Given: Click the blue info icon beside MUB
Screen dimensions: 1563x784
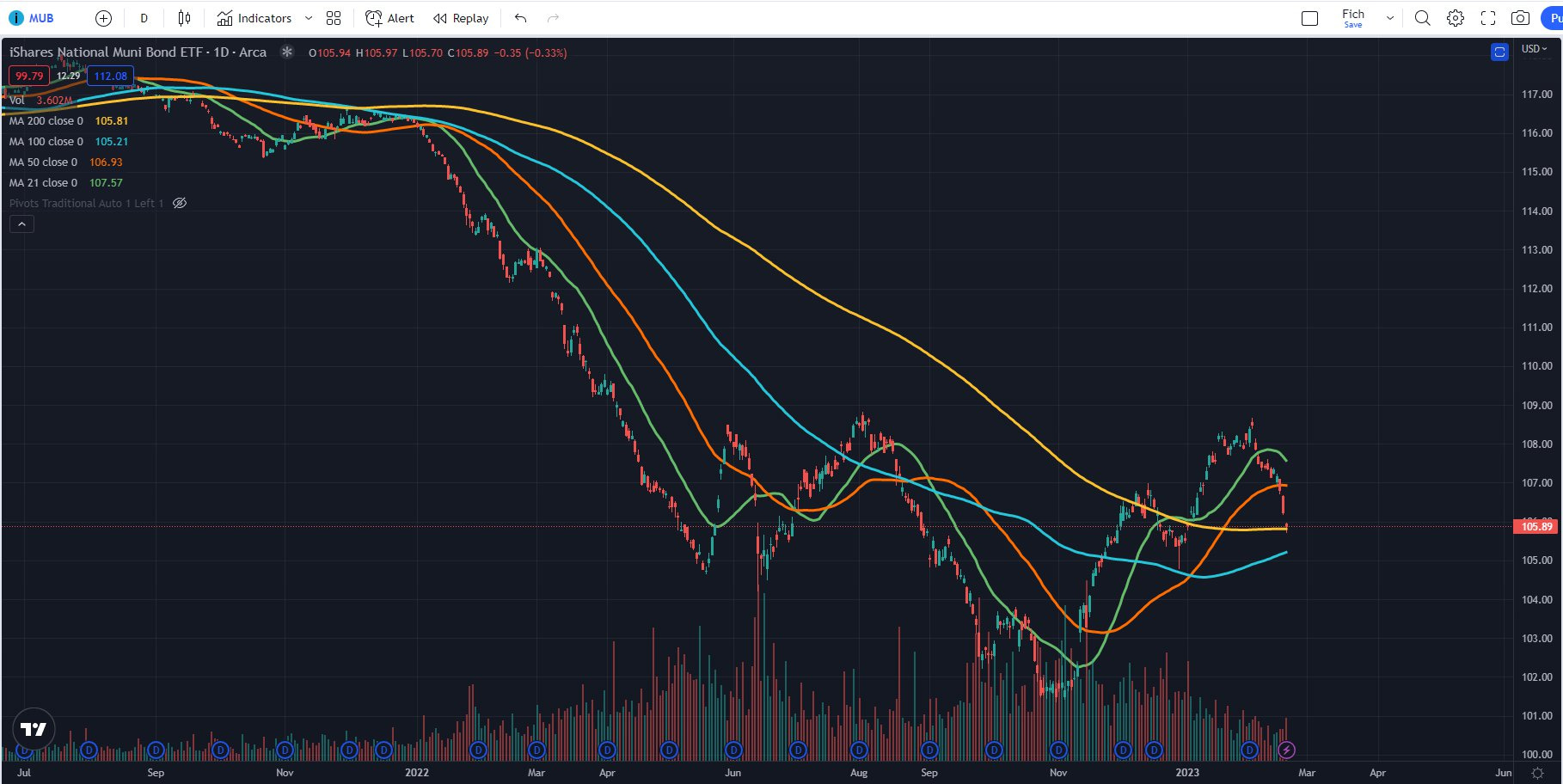Looking at the screenshot, I should [x=15, y=18].
